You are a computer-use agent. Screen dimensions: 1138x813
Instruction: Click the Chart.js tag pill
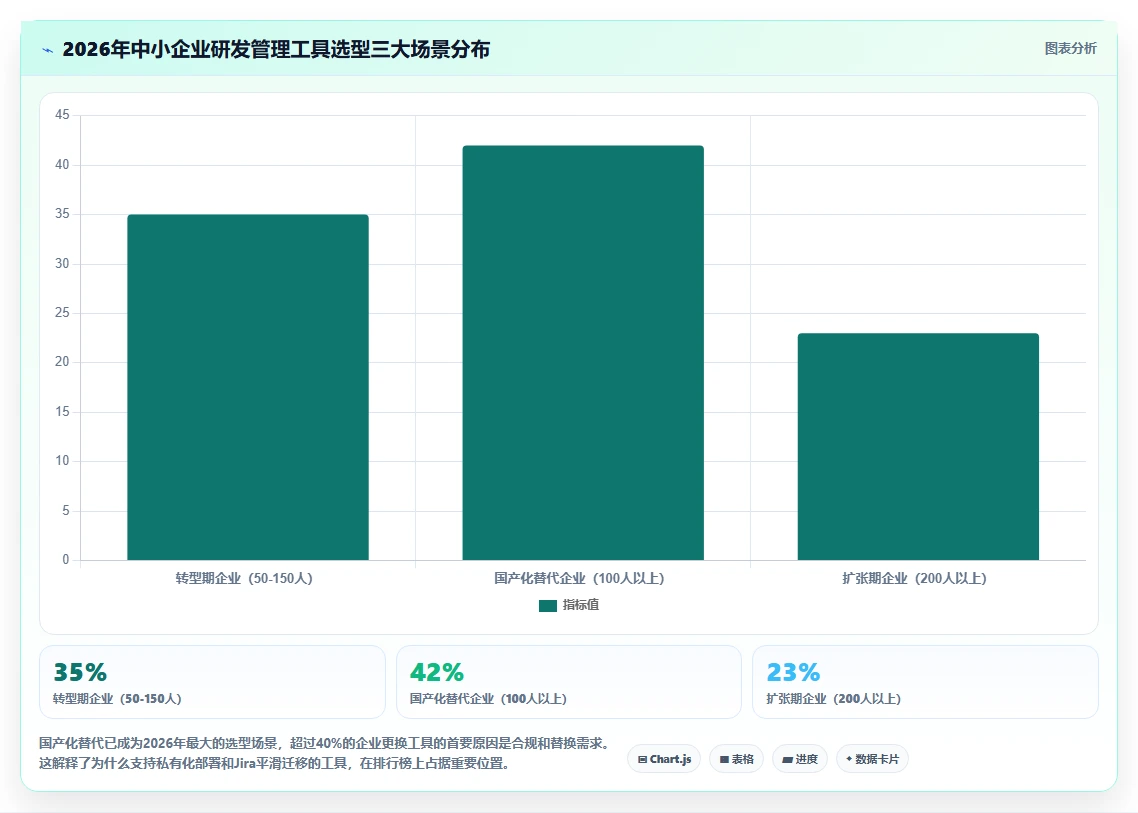pyautogui.click(x=664, y=759)
